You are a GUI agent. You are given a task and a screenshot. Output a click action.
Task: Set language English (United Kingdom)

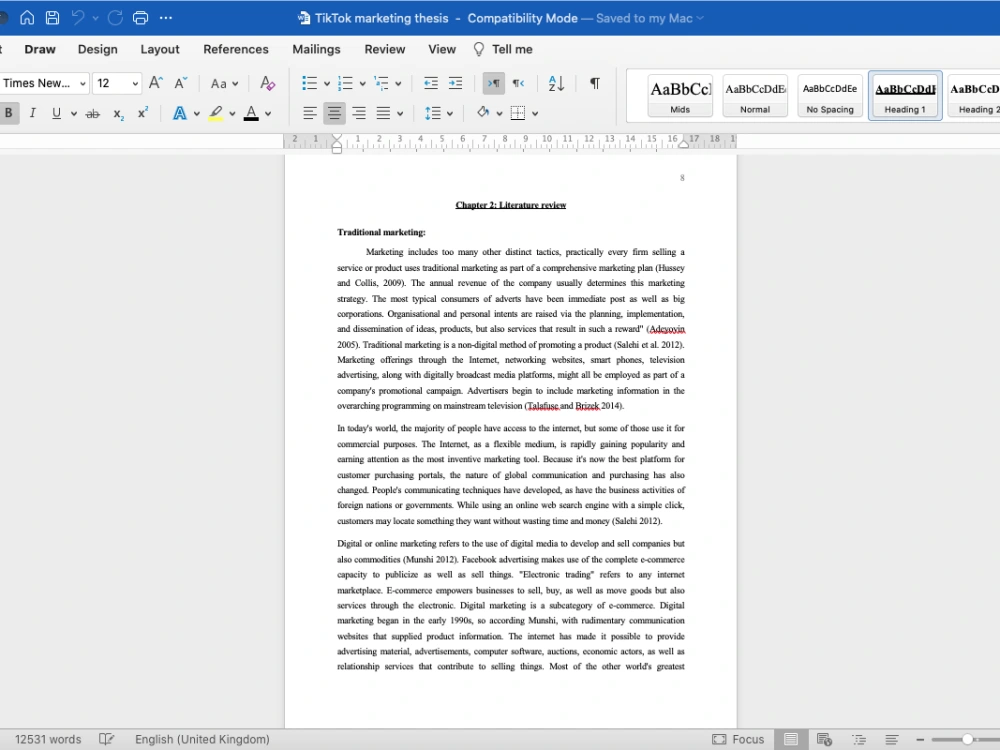[202, 739]
